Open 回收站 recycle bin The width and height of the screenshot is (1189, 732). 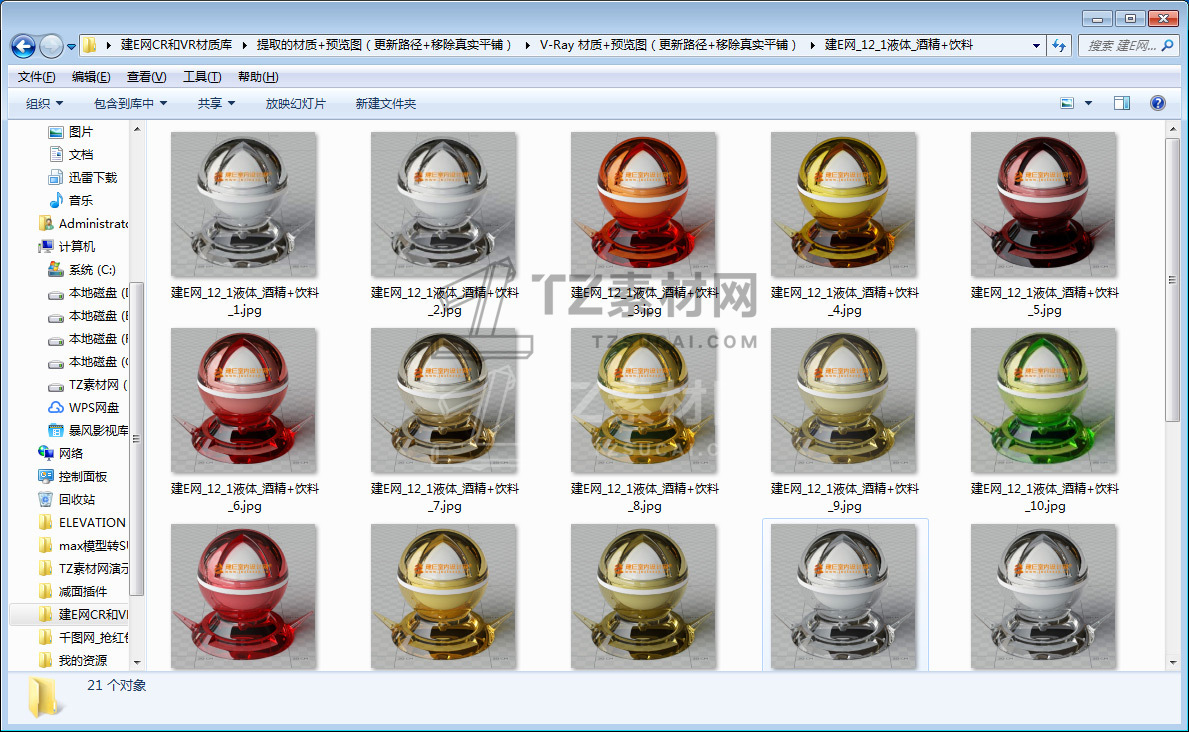[x=67, y=499]
